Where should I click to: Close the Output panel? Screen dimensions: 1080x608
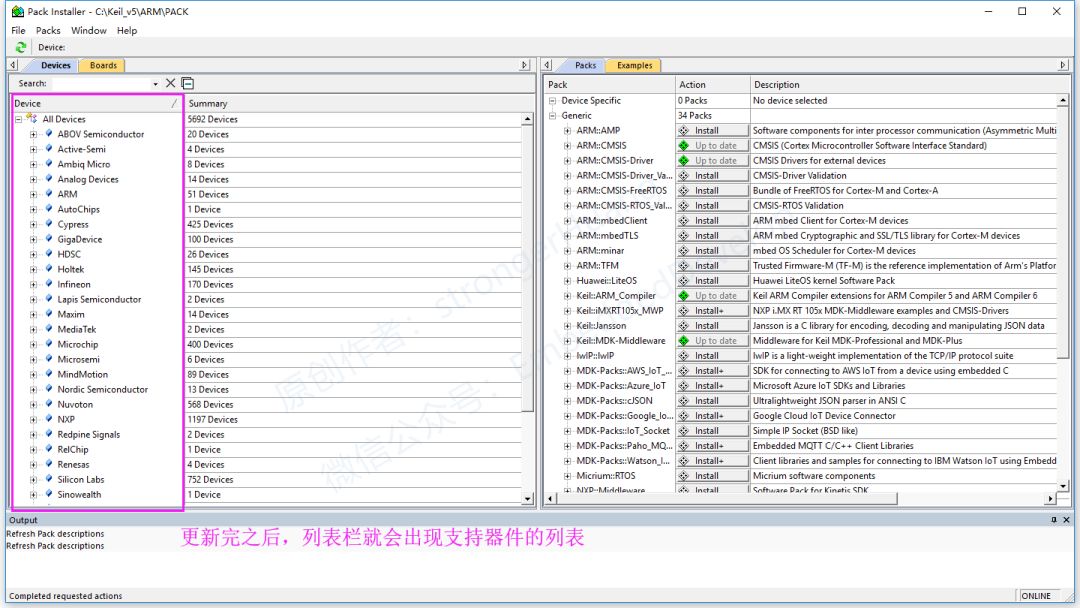1066,520
